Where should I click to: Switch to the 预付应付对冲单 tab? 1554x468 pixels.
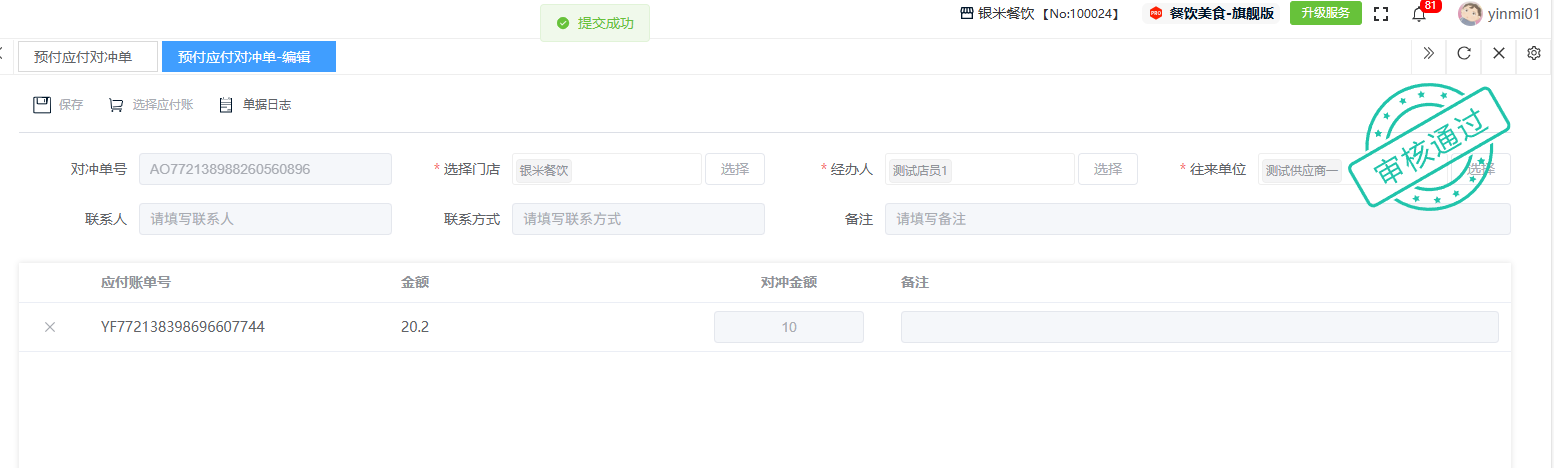click(x=88, y=57)
